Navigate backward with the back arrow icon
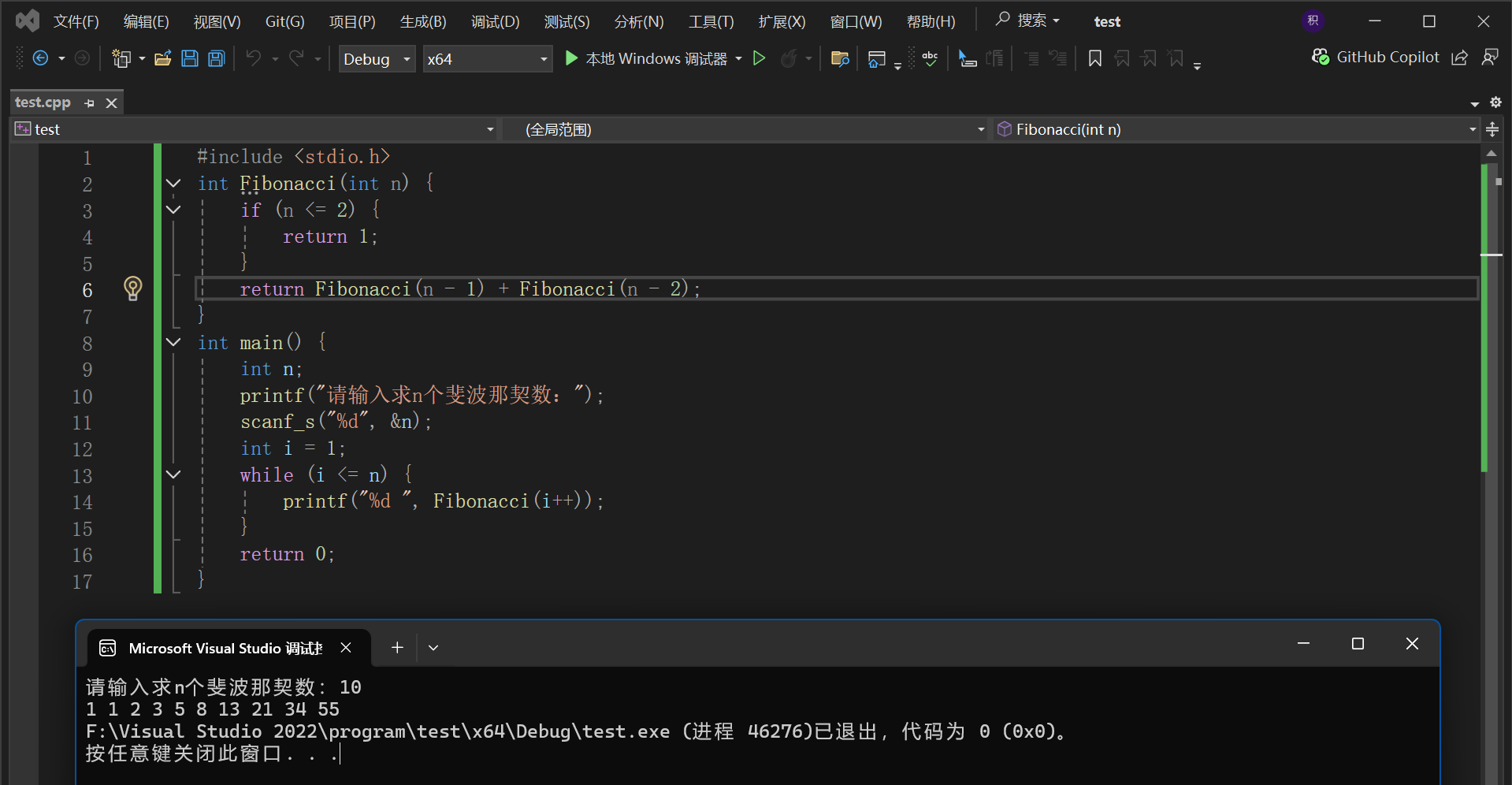Screen dimensions: 1512x785 (40, 58)
